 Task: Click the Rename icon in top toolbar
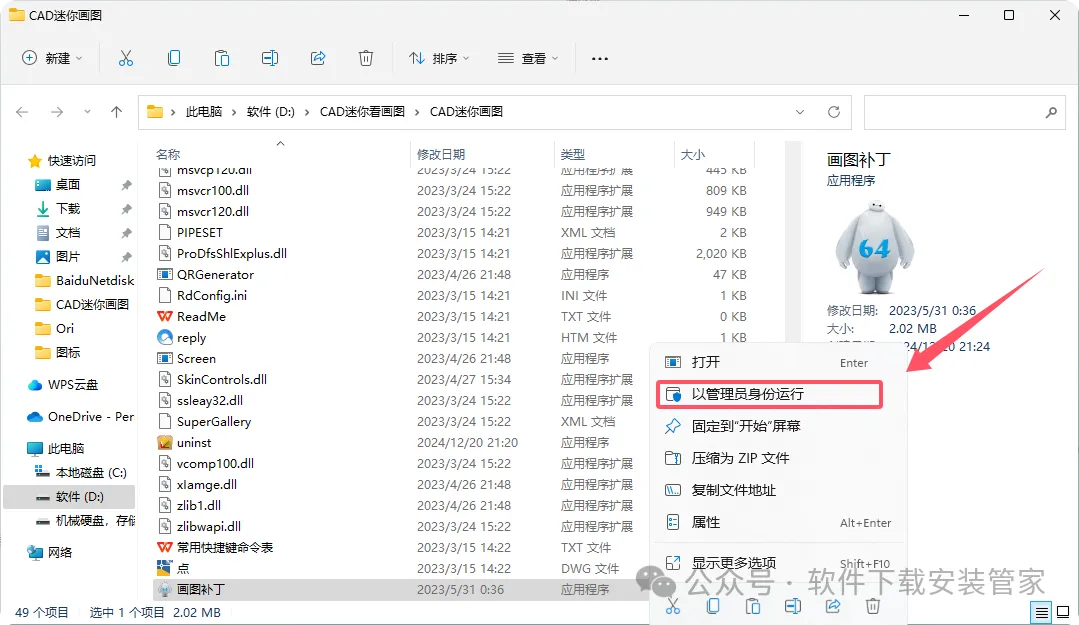(x=270, y=59)
